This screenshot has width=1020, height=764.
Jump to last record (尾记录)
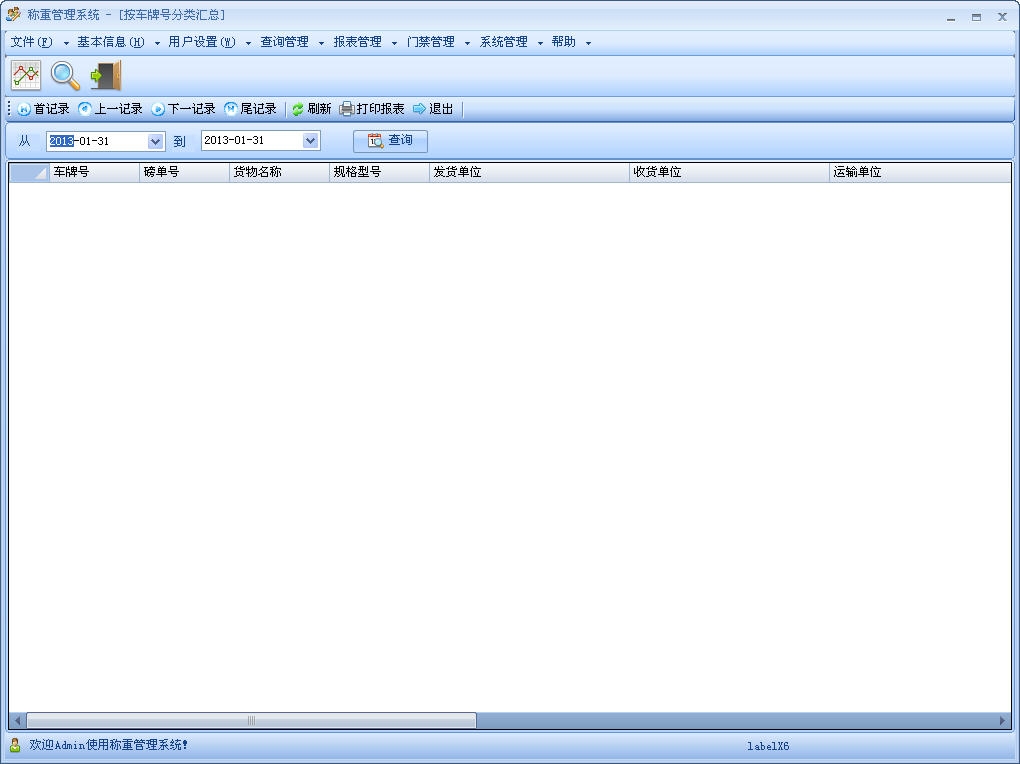pyautogui.click(x=250, y=109)
